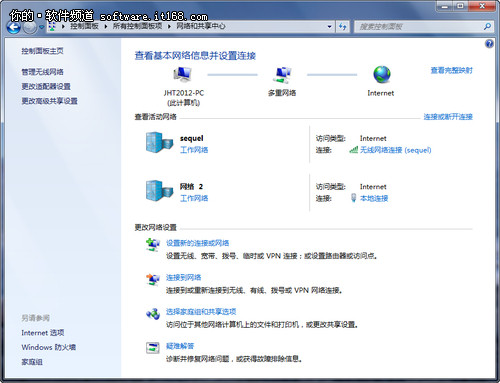
Task: Click the Forward navigation arrow button
Action: tap(30, 28)
